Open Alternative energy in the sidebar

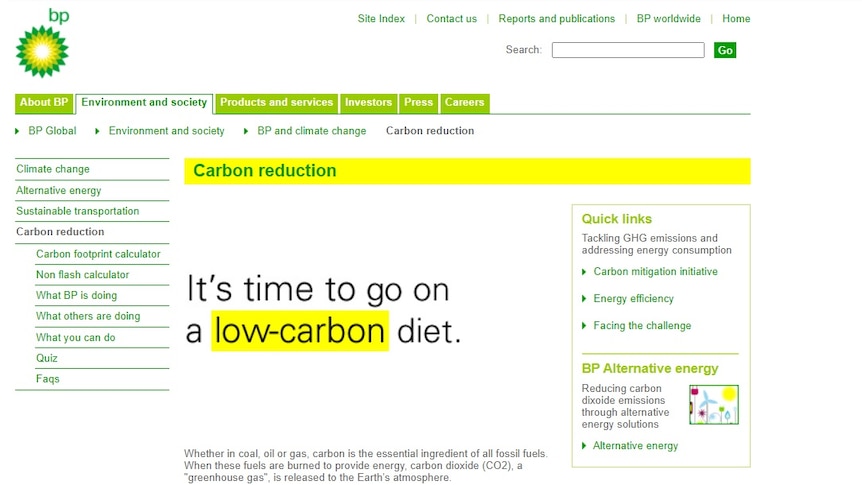59,191
